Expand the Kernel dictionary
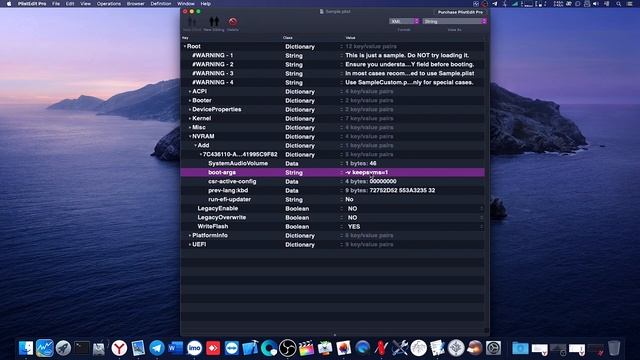 [x=190, y=118]
